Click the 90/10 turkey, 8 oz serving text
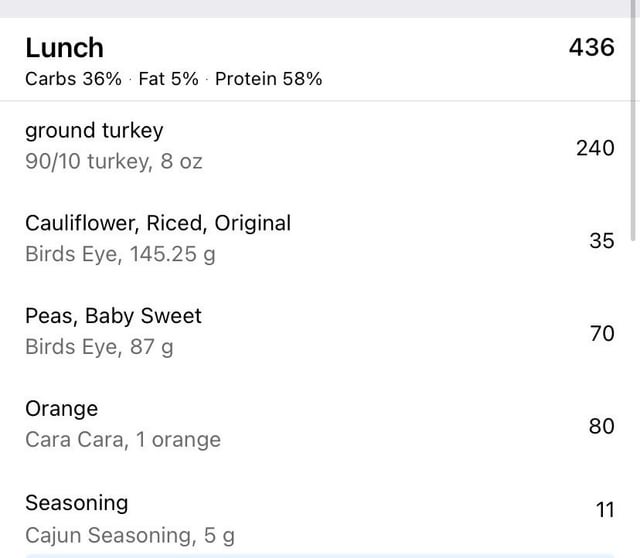This screenshot has width=640, height=558. click(x=113, y=161)
